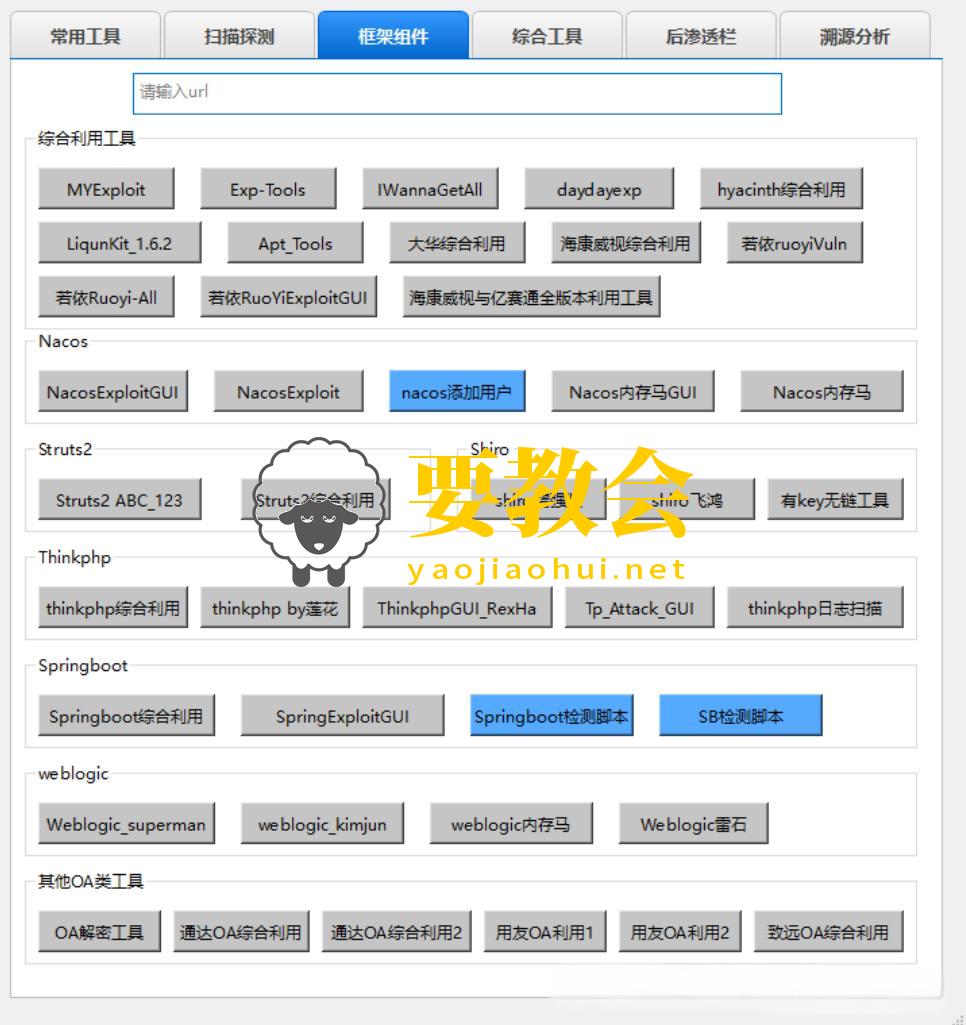Open the Exp-Tools button

click(268, 189)
